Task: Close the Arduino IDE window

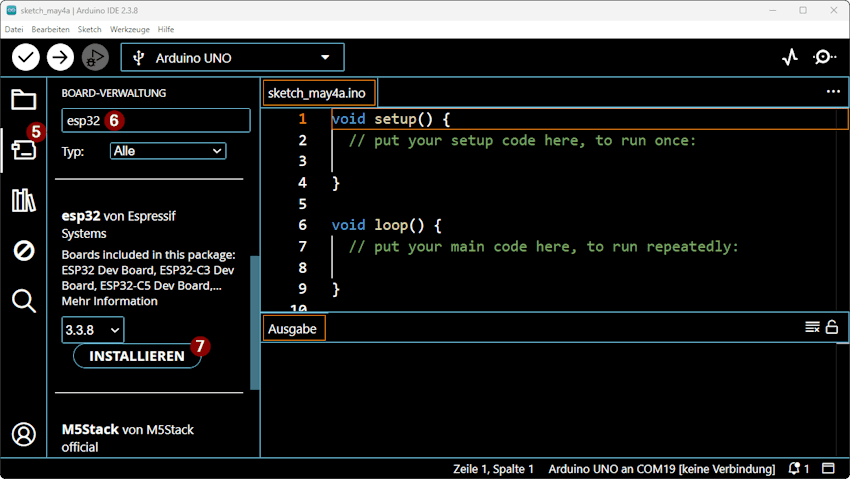Action: [x=834, y=10]
